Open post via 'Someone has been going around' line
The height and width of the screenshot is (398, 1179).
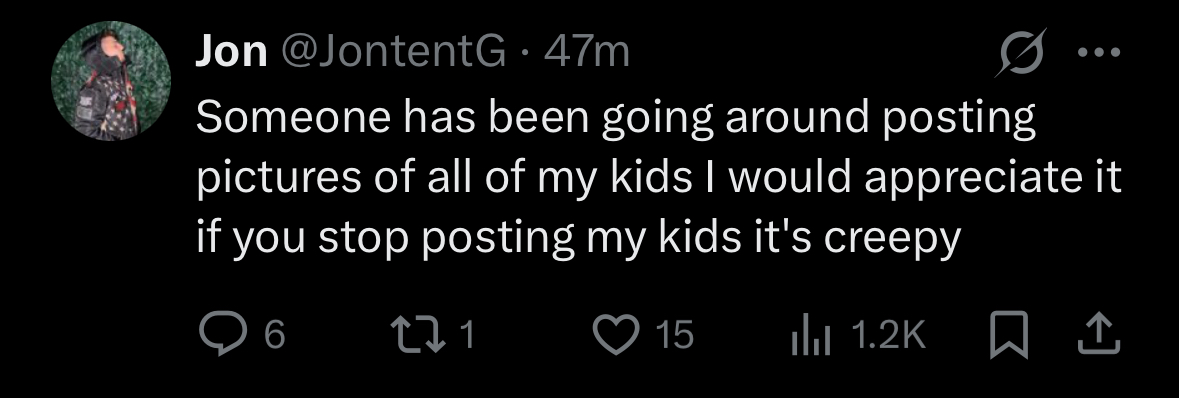pos(616,120)
